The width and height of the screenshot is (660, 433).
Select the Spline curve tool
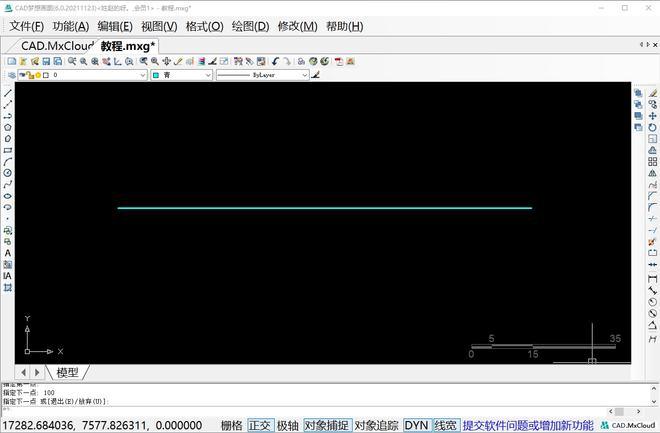point(8,184)
